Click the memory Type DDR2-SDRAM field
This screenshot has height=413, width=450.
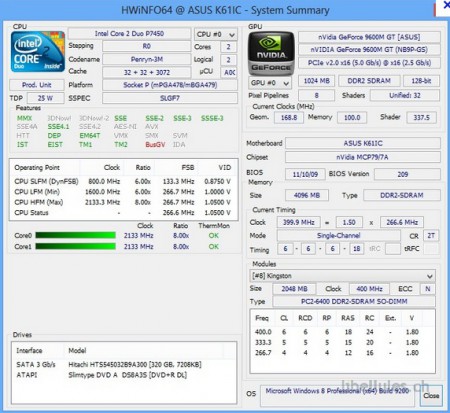(402, 195)
